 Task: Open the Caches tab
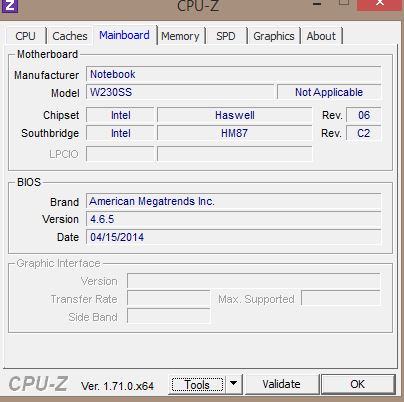[x=70, y=36]
